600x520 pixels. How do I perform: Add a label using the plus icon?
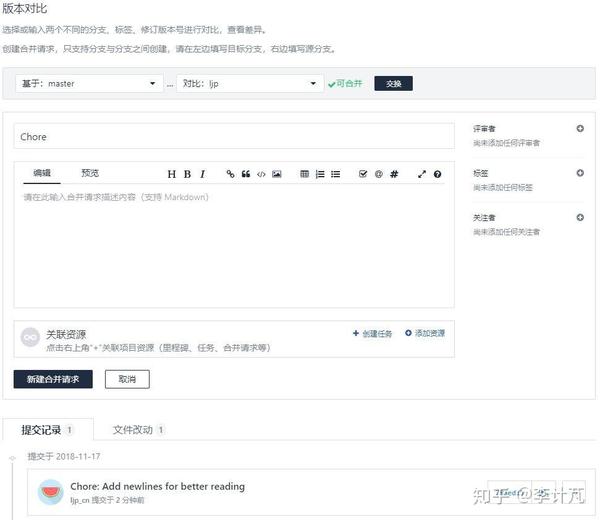coord(580,173)
